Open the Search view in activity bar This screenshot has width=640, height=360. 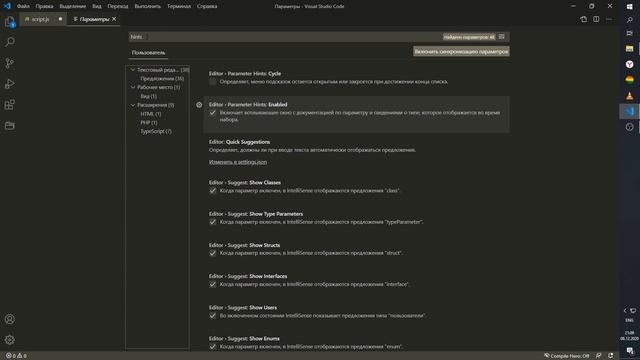click(10, 42)
